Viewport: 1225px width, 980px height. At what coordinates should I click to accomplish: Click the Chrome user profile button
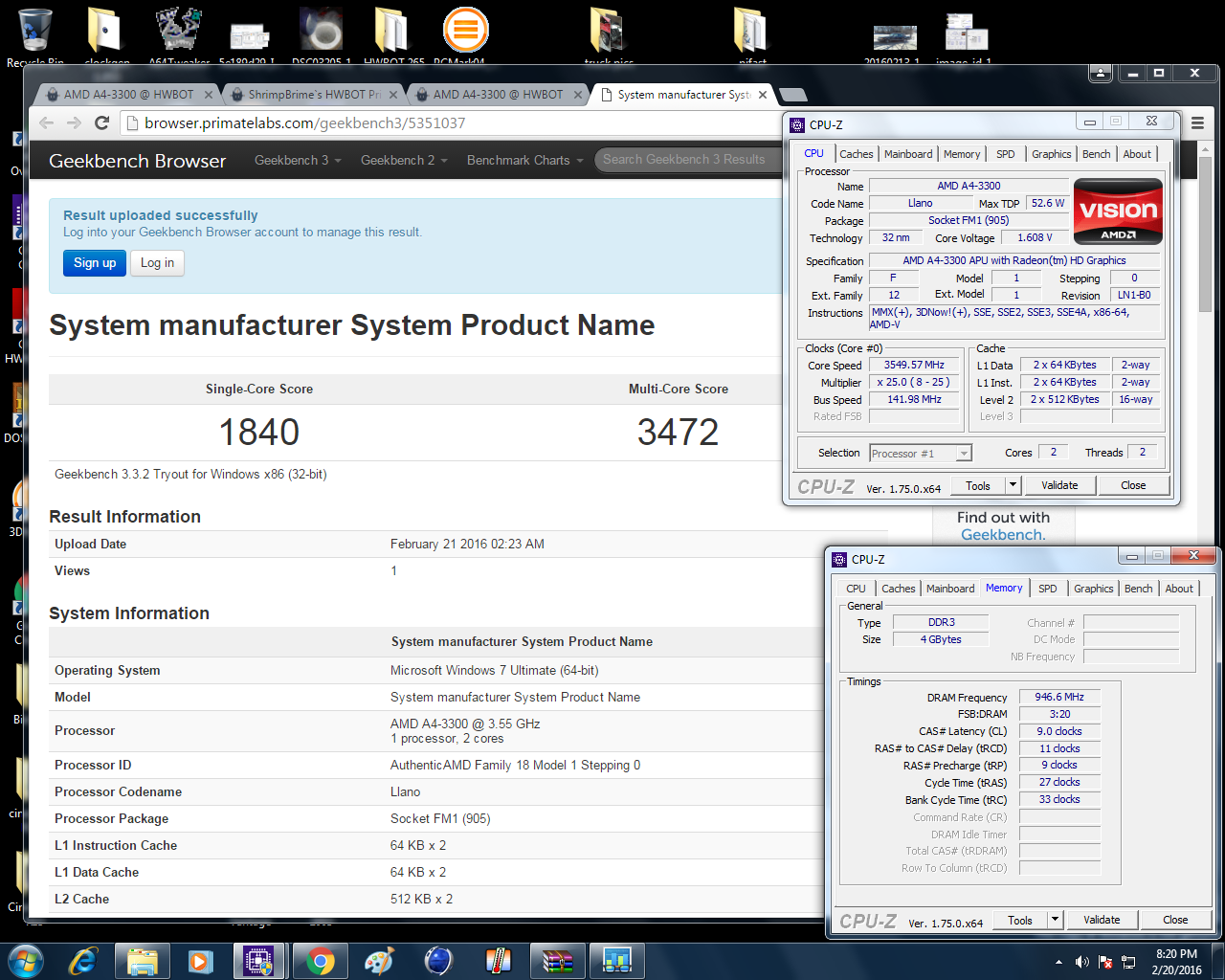[1101, 73]
